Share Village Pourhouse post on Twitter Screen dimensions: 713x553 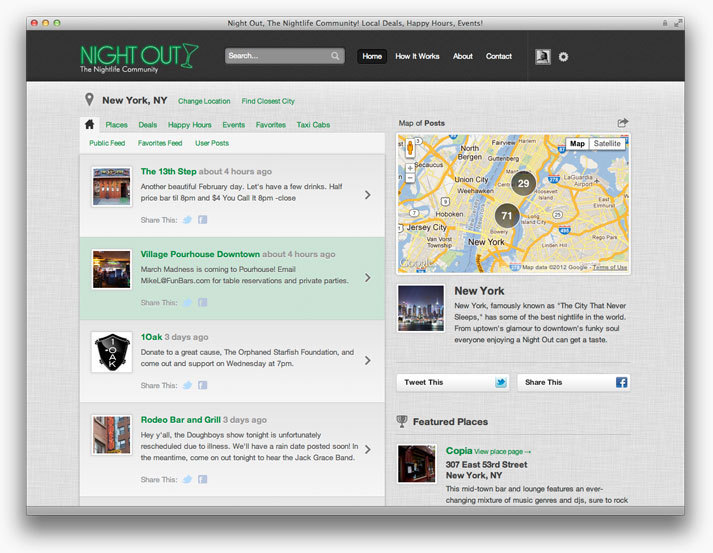tap(187, 303)
